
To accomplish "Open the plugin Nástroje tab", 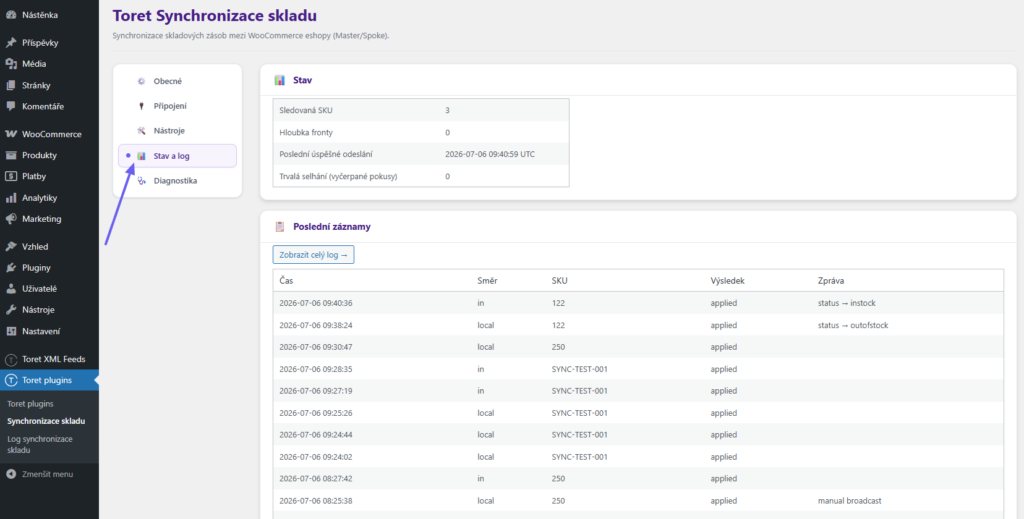I will (x=177, y=131).
